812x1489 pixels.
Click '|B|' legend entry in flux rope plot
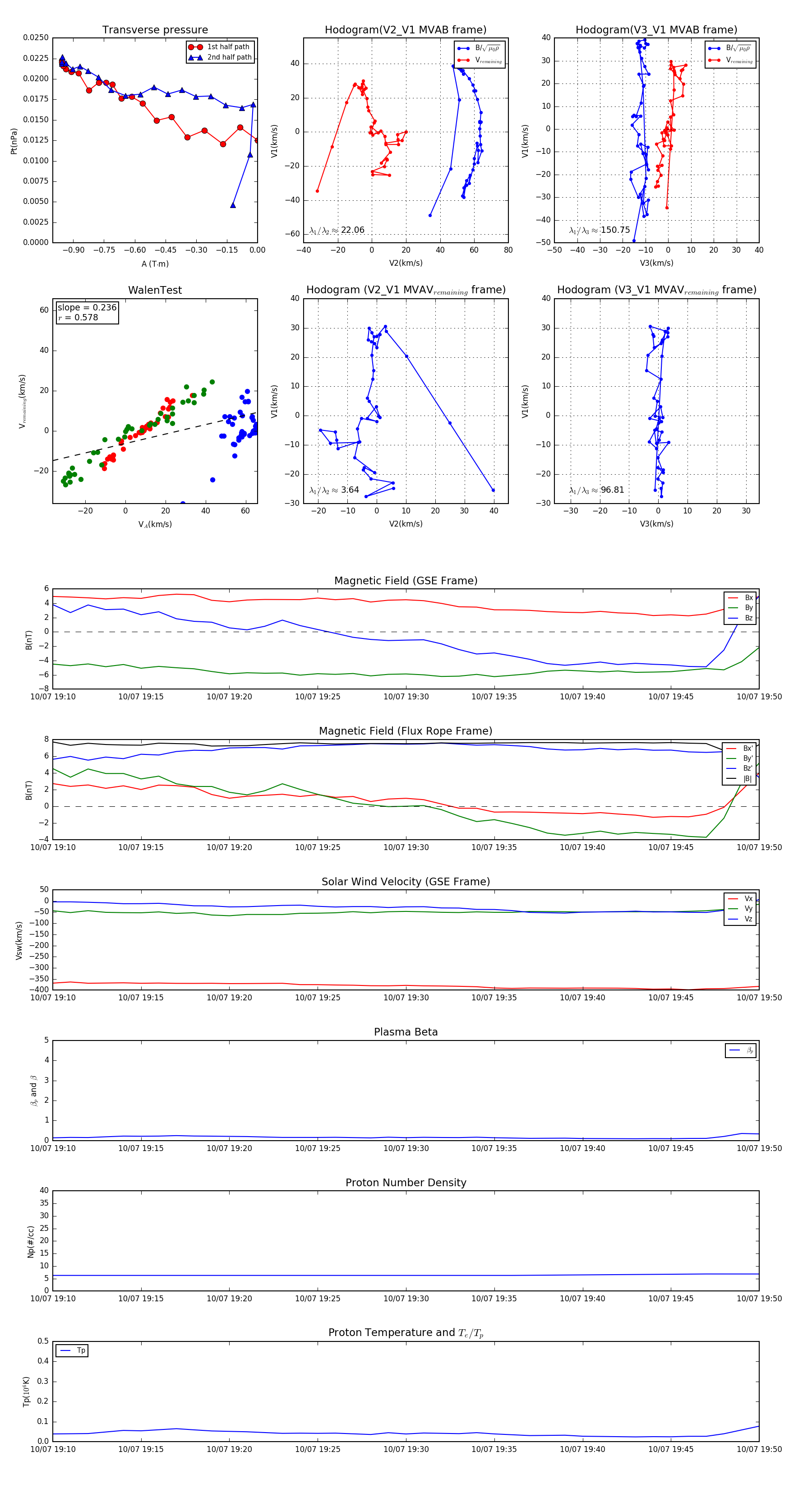740,779
